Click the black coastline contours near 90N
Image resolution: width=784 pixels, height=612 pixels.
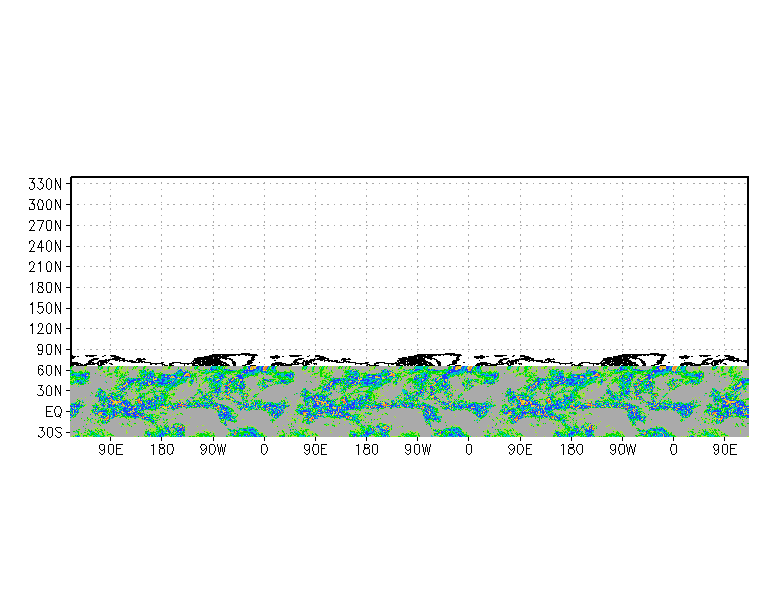pyautogui.click(x=409, y=359)
